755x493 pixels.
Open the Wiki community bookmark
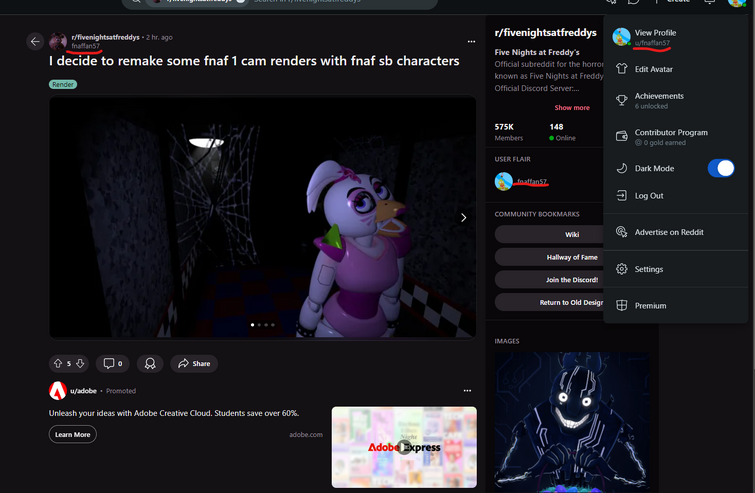(549, 234)
